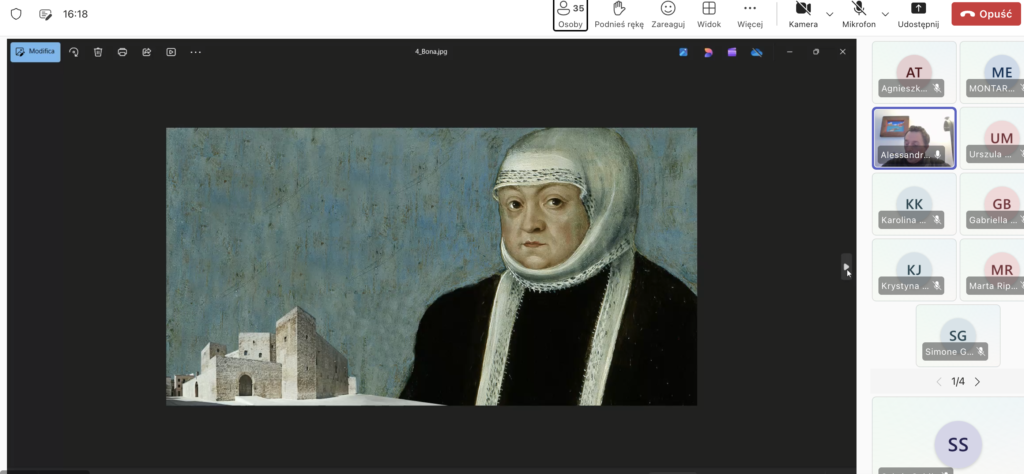
Task: Rotate the image in the photo viewer
Action: click(73, 52)
